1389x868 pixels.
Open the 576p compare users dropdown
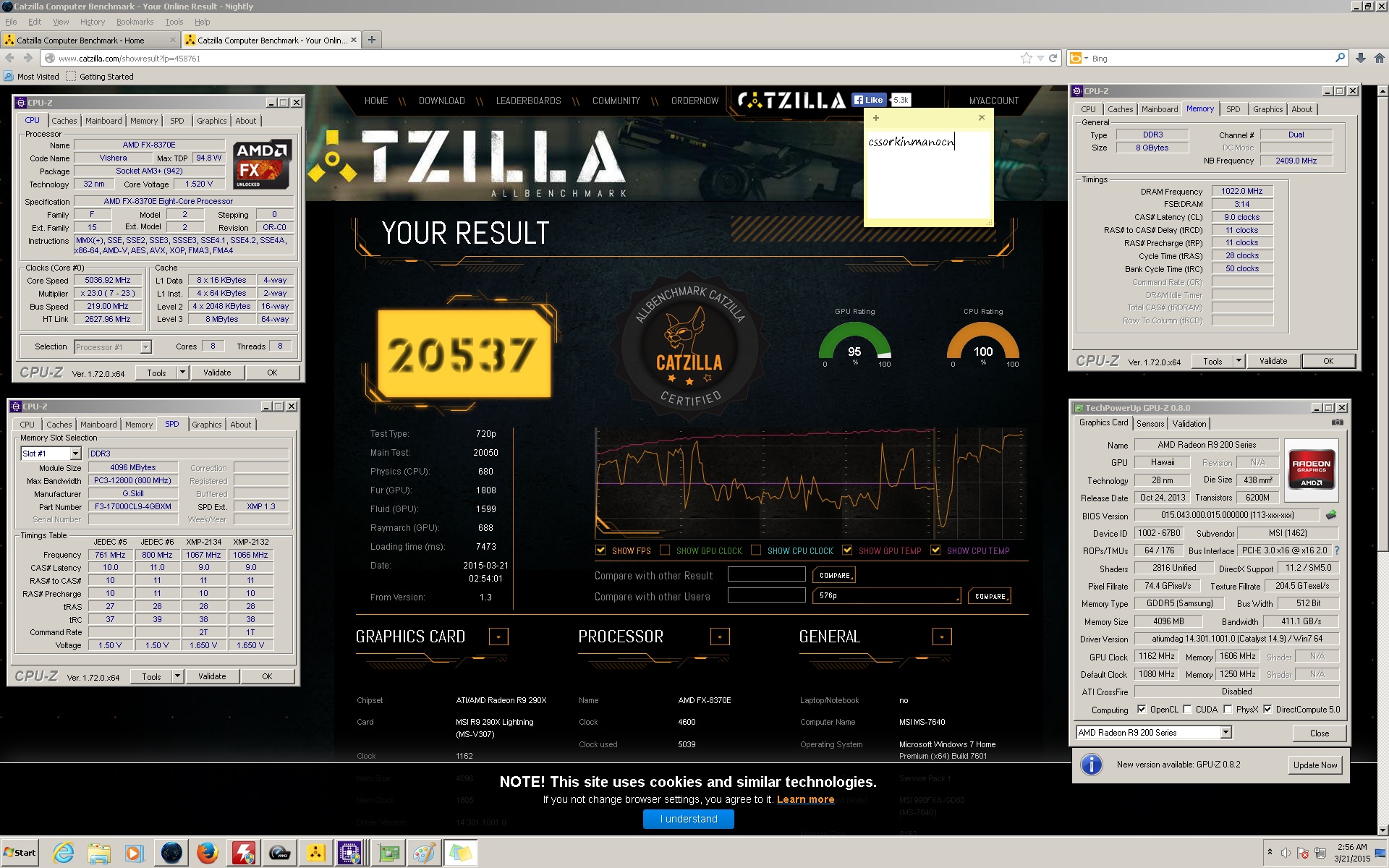(887, 595)
